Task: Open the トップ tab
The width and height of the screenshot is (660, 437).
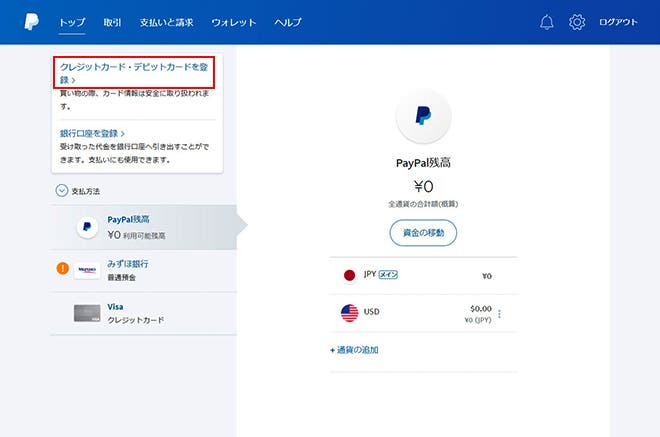Action: pyautogui.click(x=72, y=22)
